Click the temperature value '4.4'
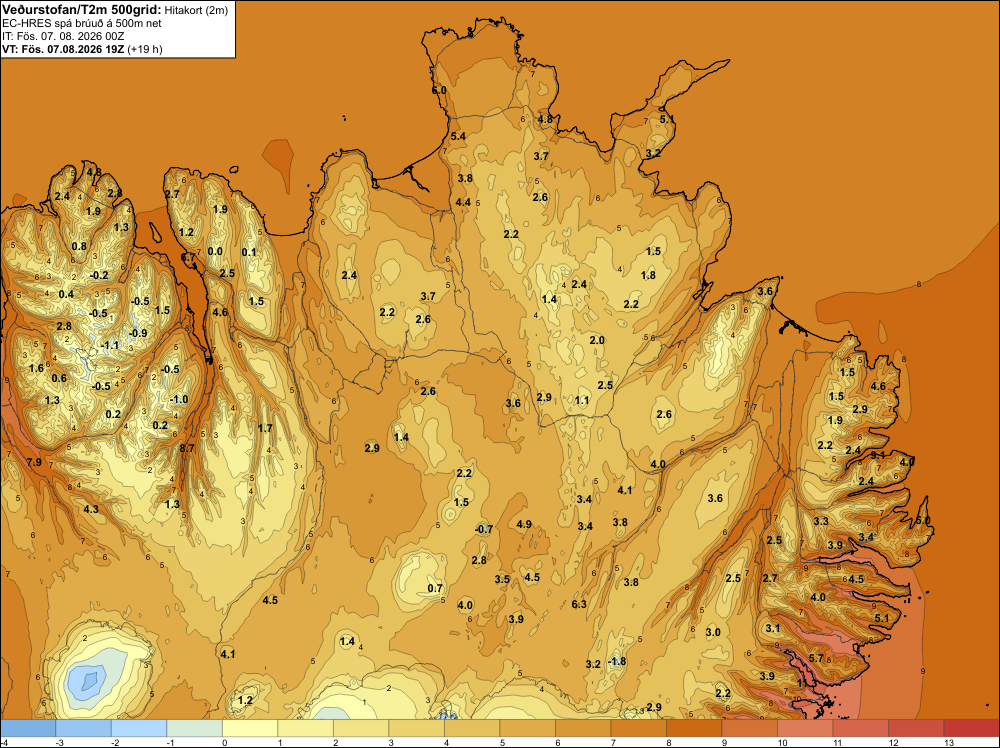The width and height of the screenshot is (1000, 748). [463, 202]
